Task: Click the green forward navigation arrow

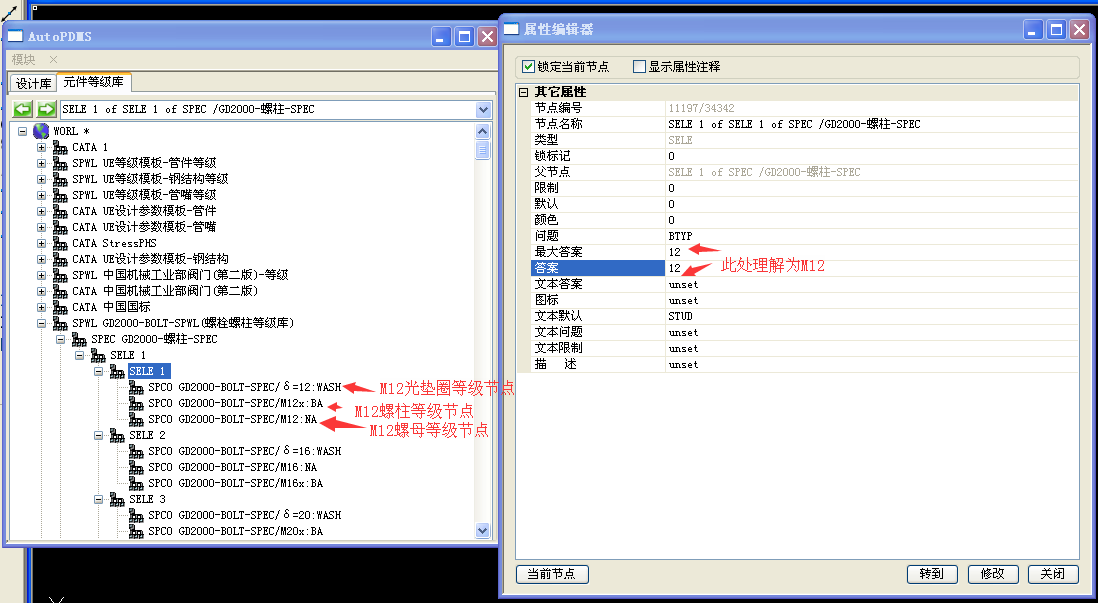Action: click(46, 109)
